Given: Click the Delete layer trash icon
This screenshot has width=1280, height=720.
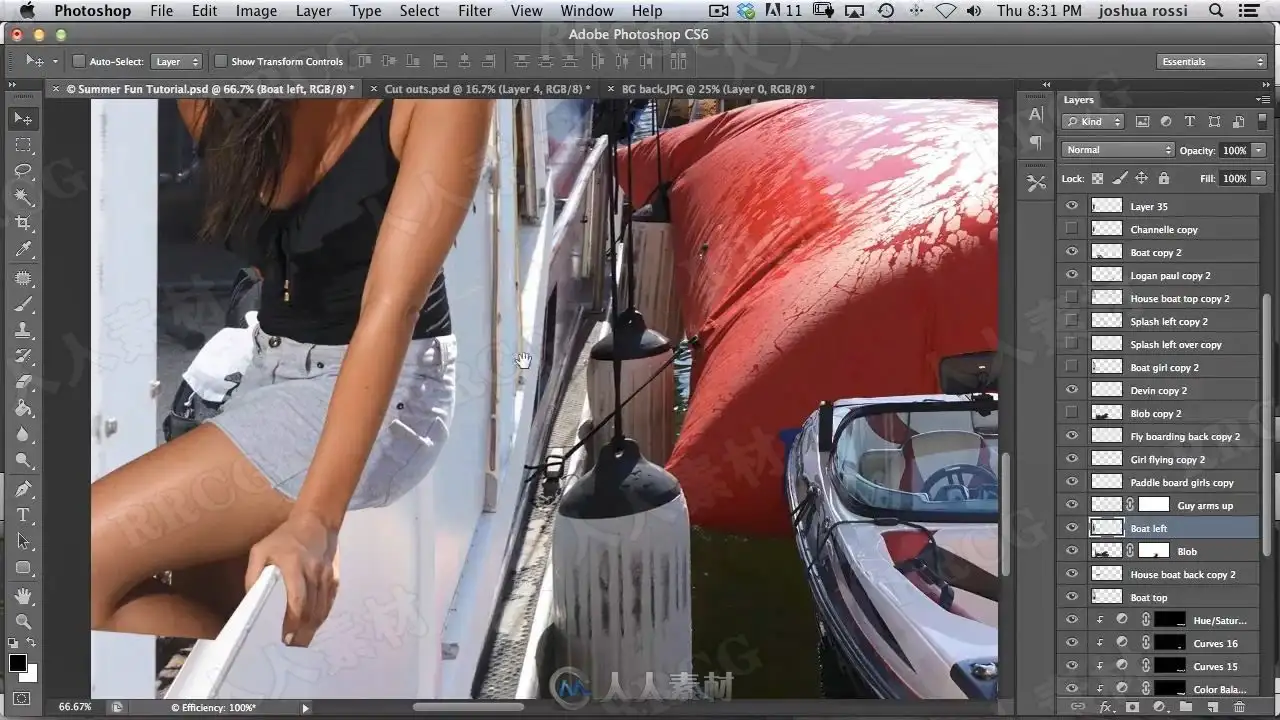Looking at the screenshot, I should 1239,707.
